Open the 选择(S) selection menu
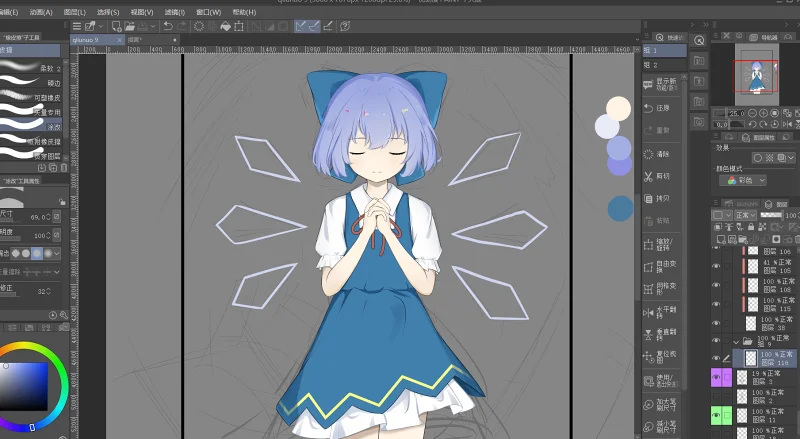 (x=108, y=12)
